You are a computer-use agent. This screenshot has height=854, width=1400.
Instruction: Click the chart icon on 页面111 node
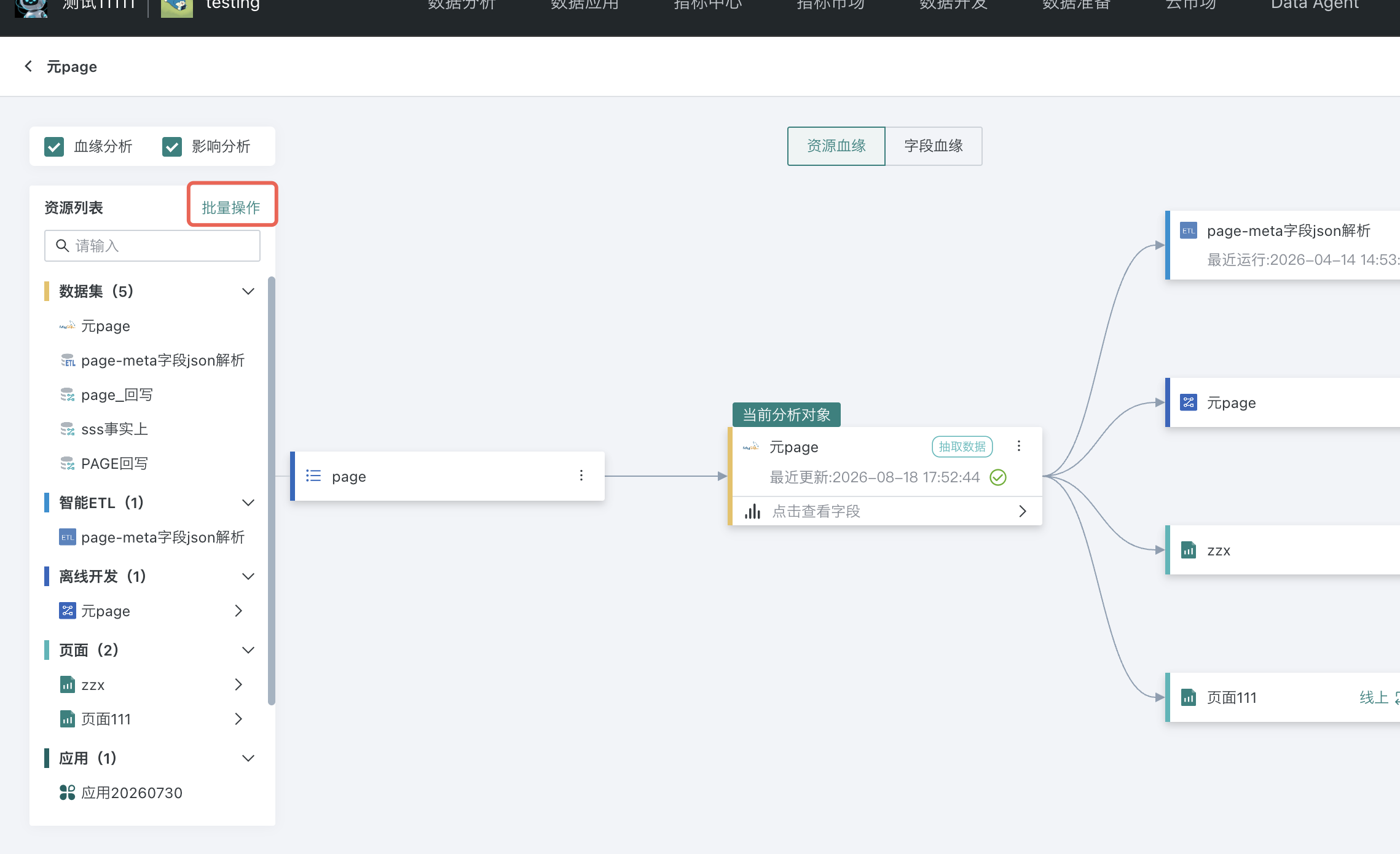(x=1189, y=697)
